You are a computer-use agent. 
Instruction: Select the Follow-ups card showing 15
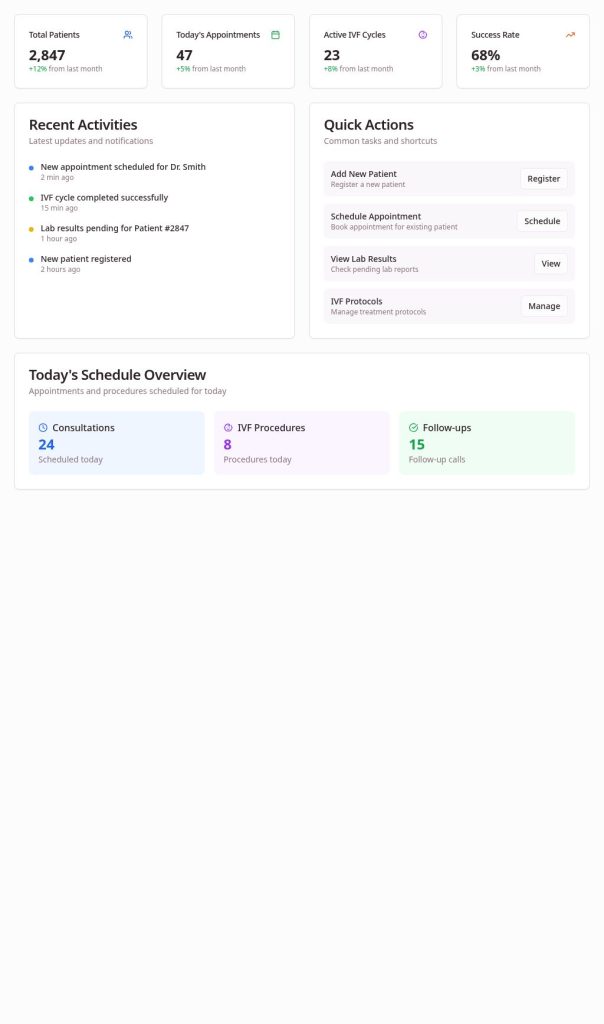tap(487, 443)
